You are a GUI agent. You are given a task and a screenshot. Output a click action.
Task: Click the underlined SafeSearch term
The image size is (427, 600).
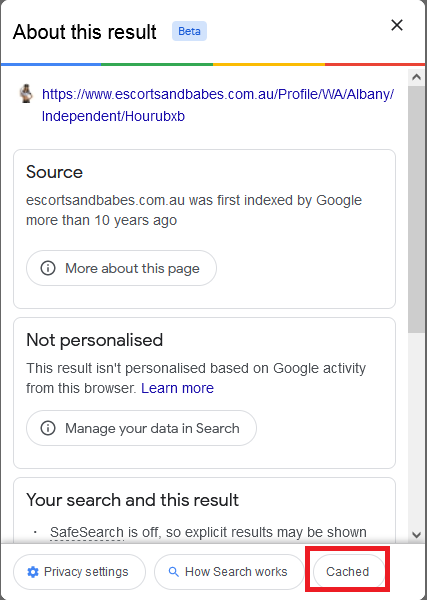pyautogui.click(x=87, y=532)
